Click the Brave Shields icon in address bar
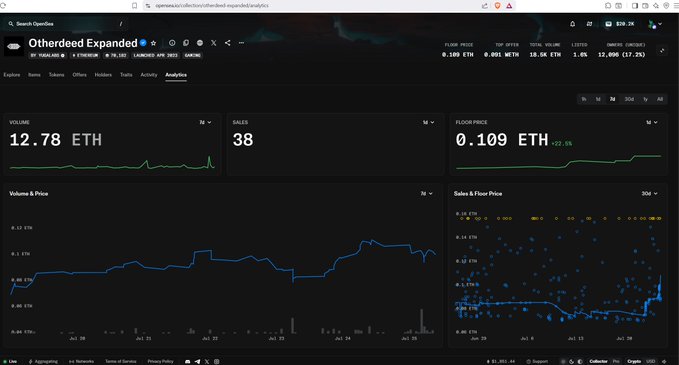The image size is (679, 365). (497, 6)
